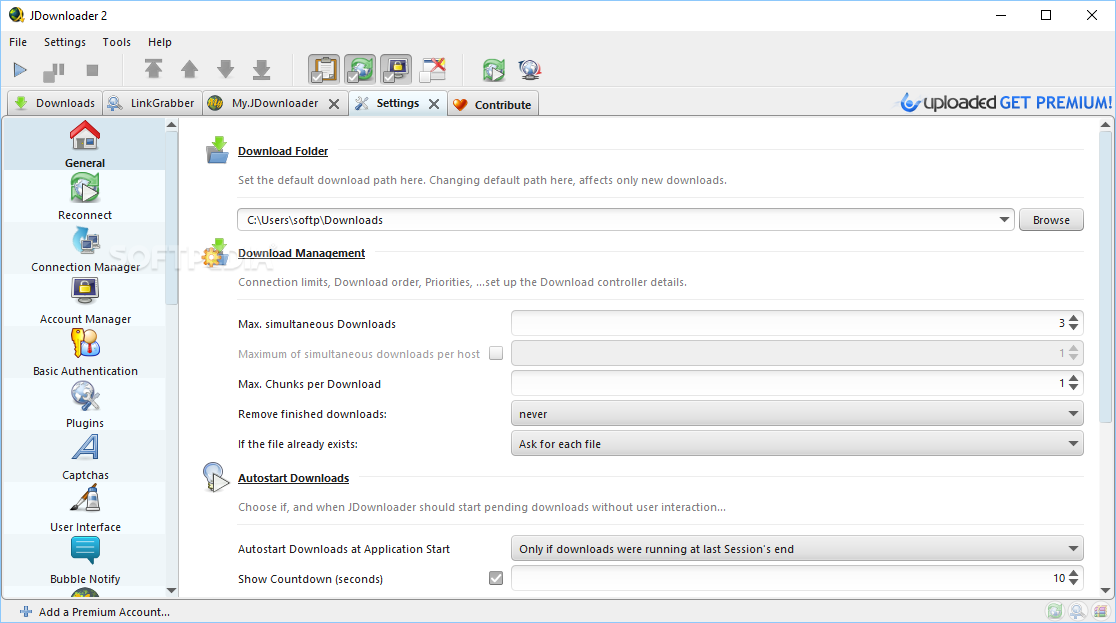Open the File menu

[x=18, y=42]
